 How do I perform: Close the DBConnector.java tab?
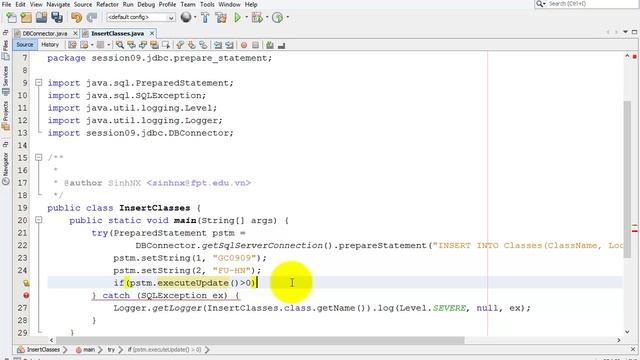pyautogui.click(x=76, y=33)
